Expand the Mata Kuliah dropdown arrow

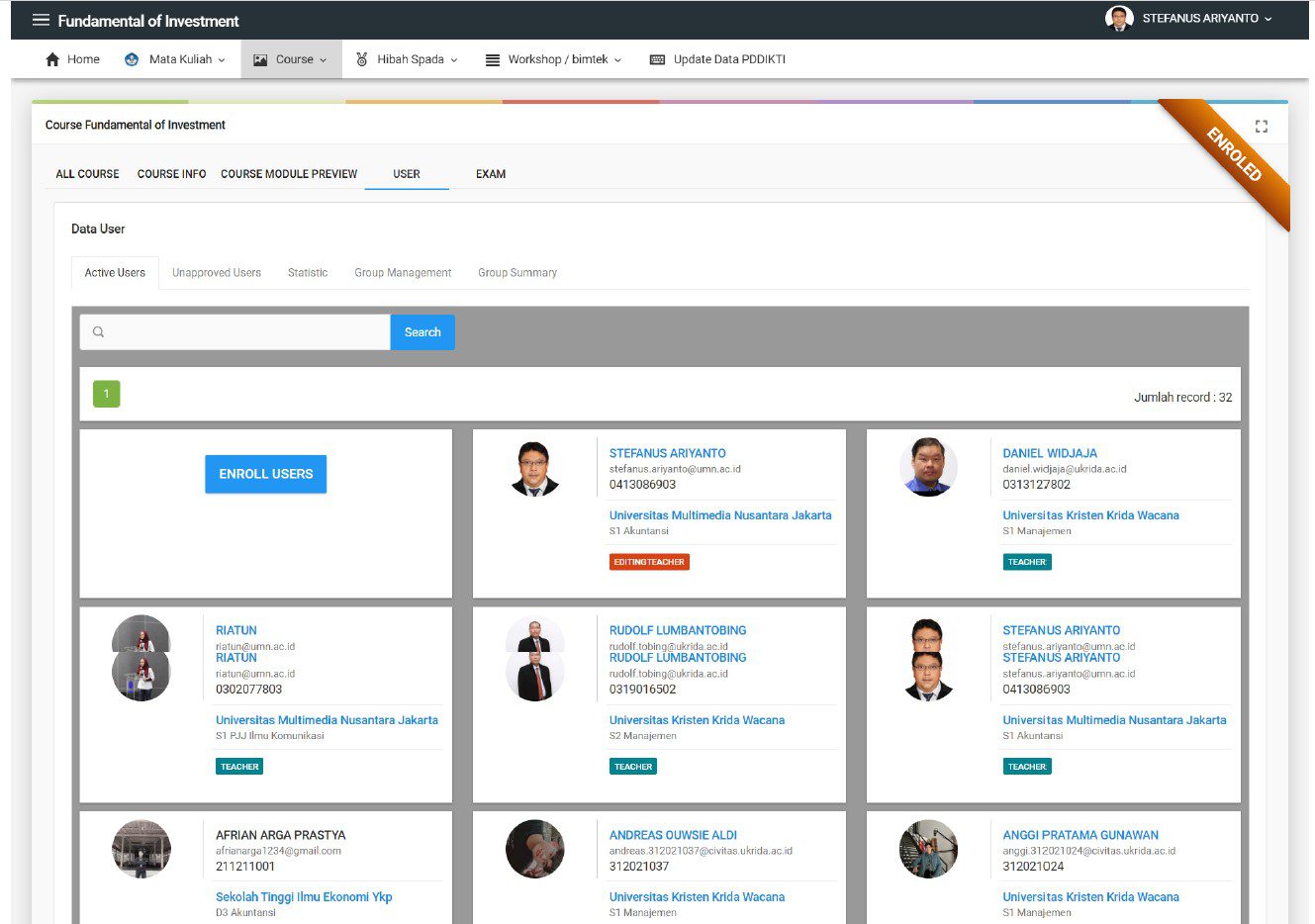tap(222, 60)
